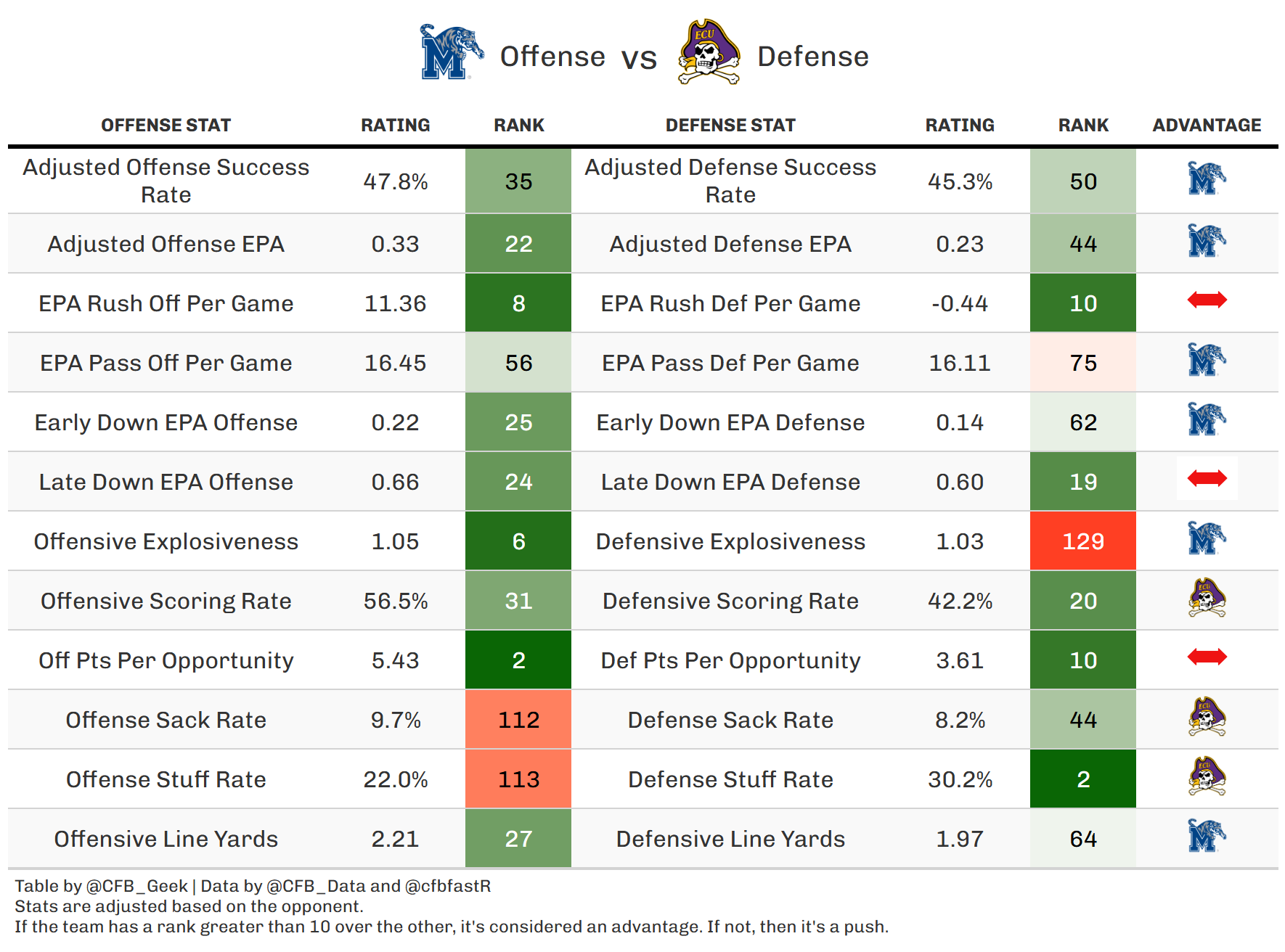Click the Offensive Explosiveness stat label
This screenshot has width=1285, height=952.
[166, 541]
